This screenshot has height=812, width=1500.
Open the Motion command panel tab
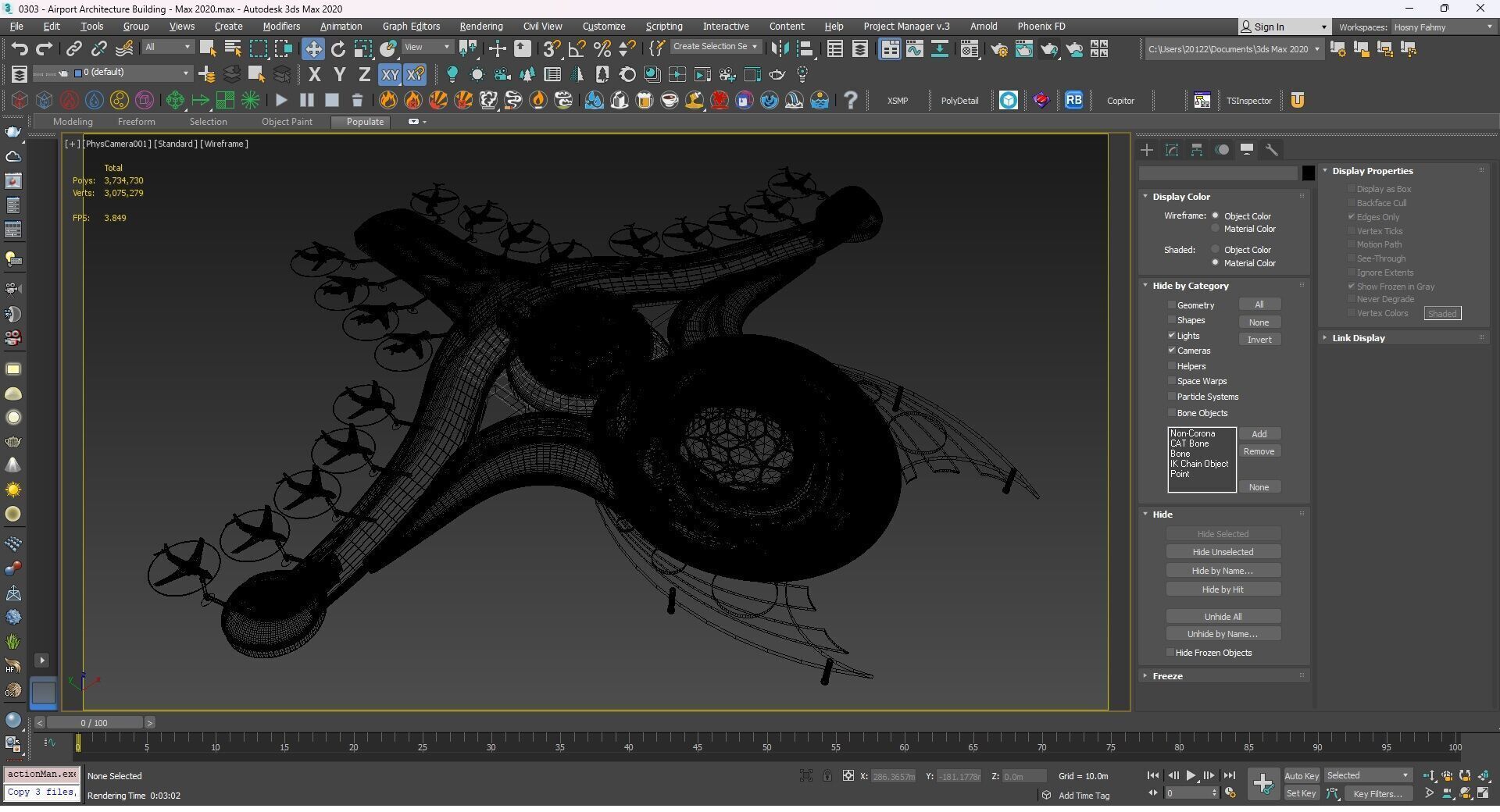click(1222, 150)
